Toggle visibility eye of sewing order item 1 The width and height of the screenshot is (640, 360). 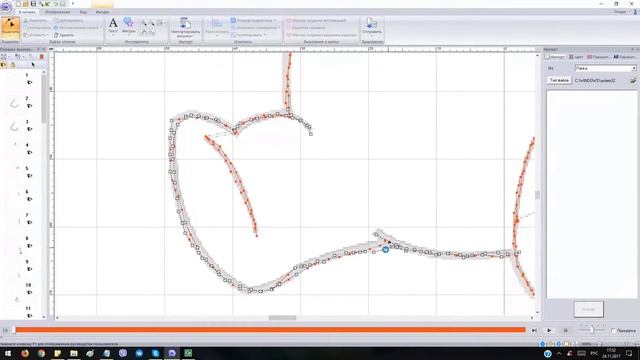click(29, 82)
